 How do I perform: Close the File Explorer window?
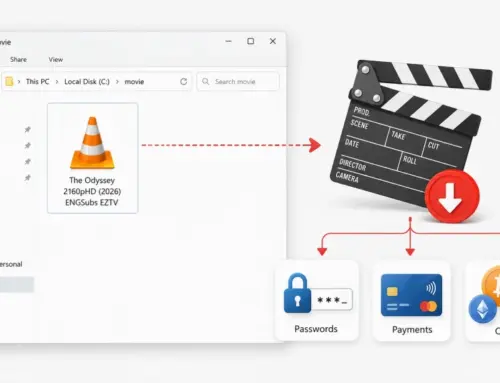pos(273,41)
